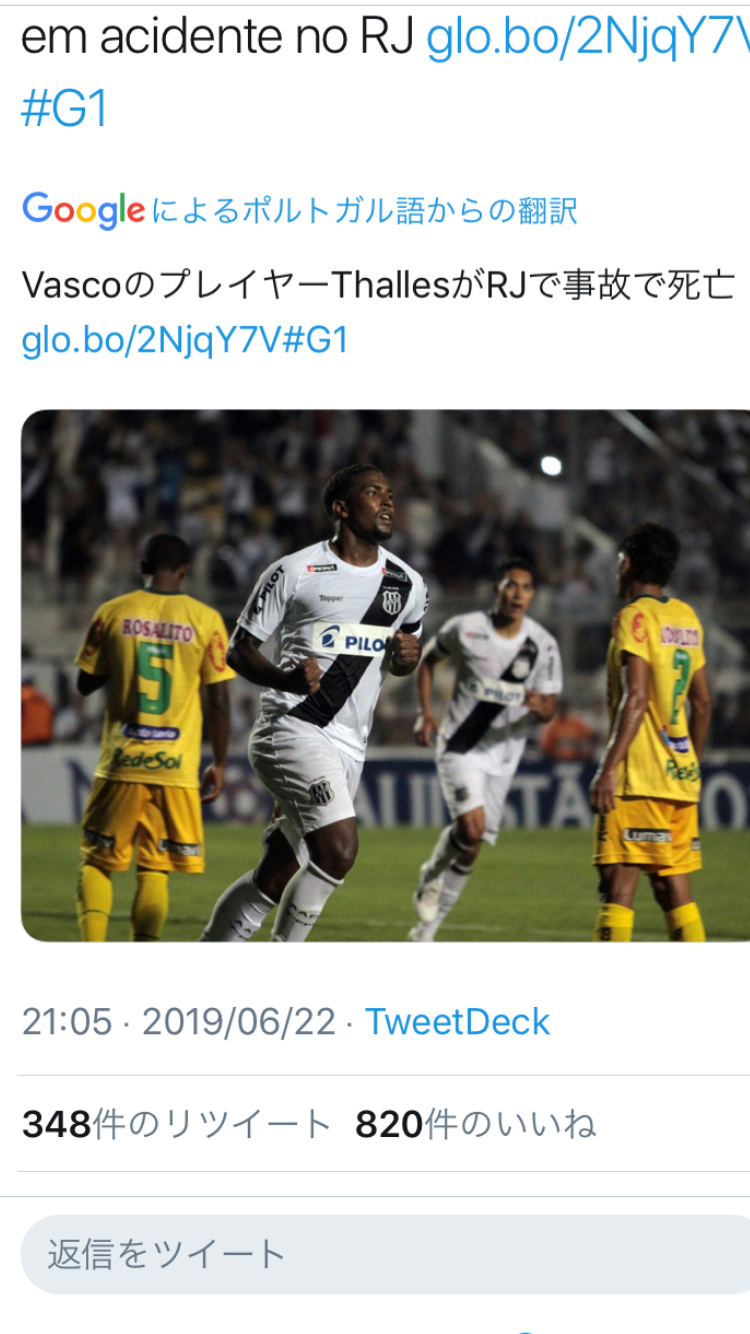Tap the yellow number 2 player in the photo

click(655, 732)
